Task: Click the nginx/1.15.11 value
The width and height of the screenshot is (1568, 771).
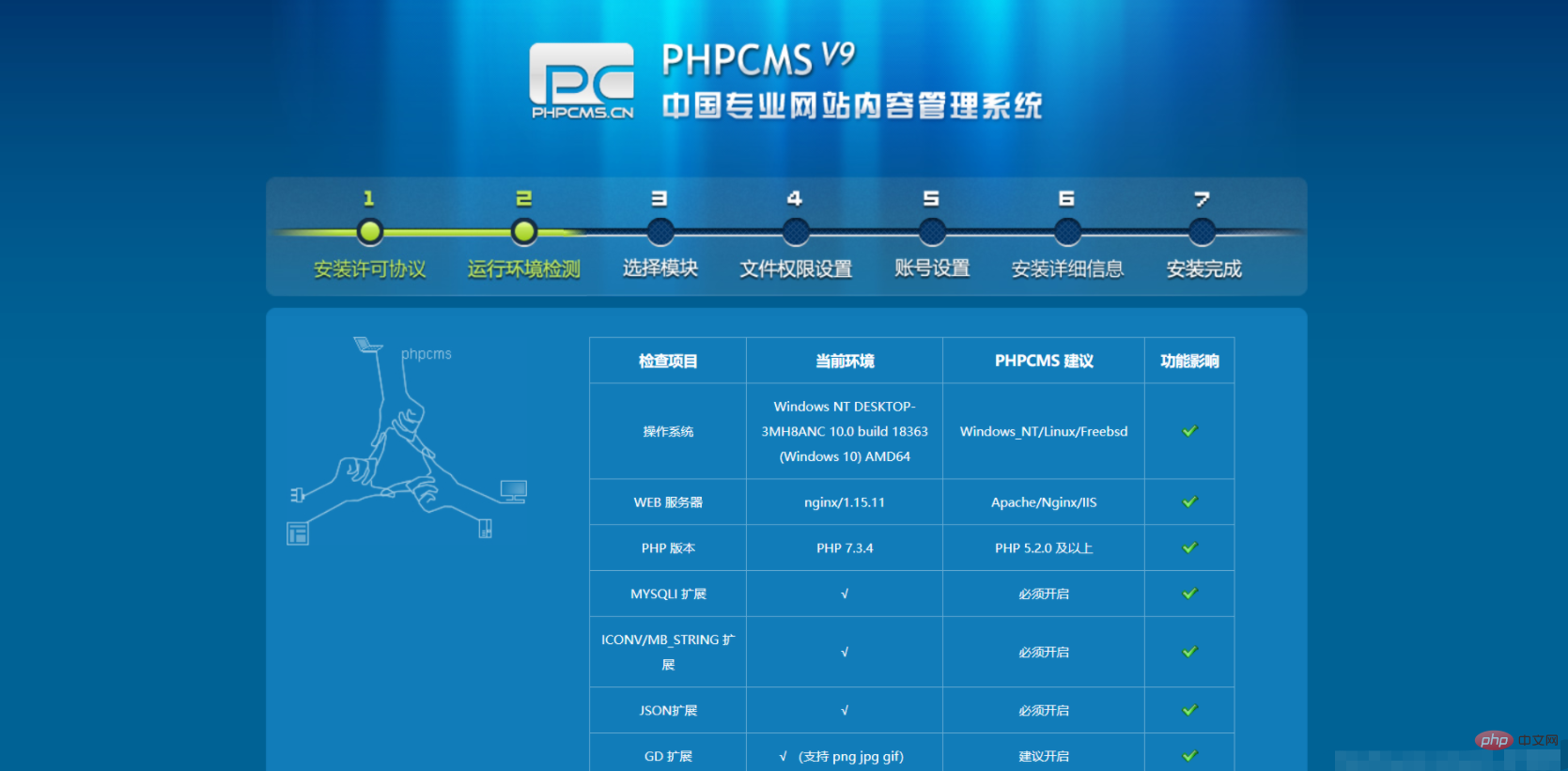Action: [845, 502]
